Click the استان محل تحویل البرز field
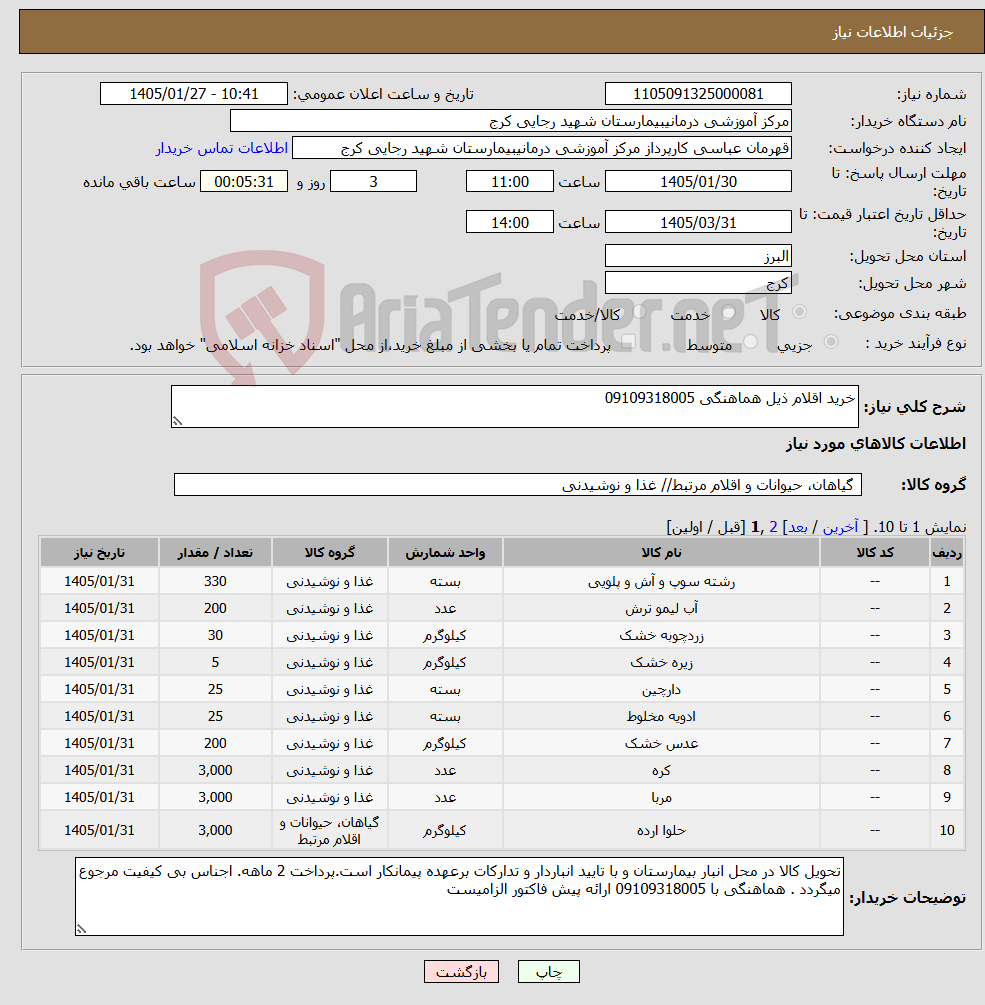The height and width of the screenshot is (1005, 985). point(698,256)
